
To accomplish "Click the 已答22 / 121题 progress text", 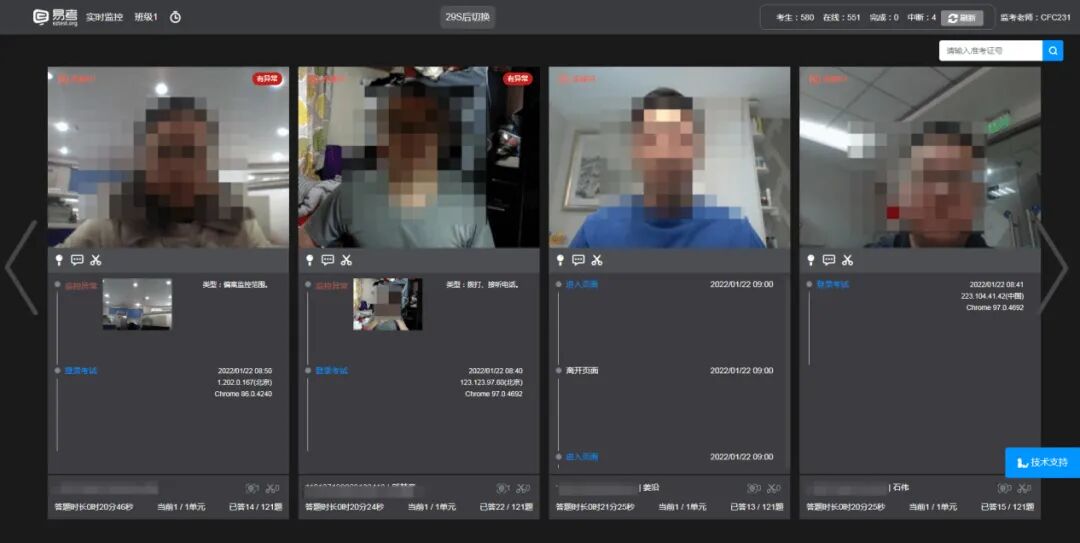I will tap(506, 507).
